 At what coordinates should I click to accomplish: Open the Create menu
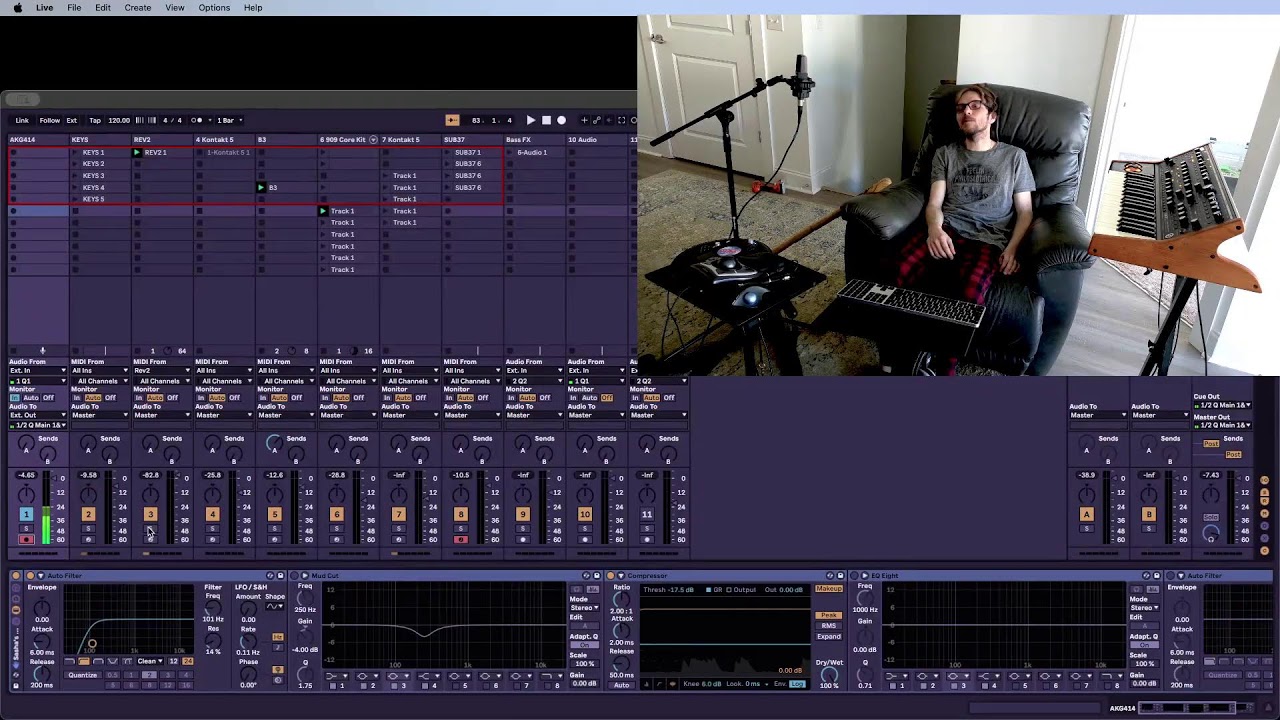click(138, 8)
